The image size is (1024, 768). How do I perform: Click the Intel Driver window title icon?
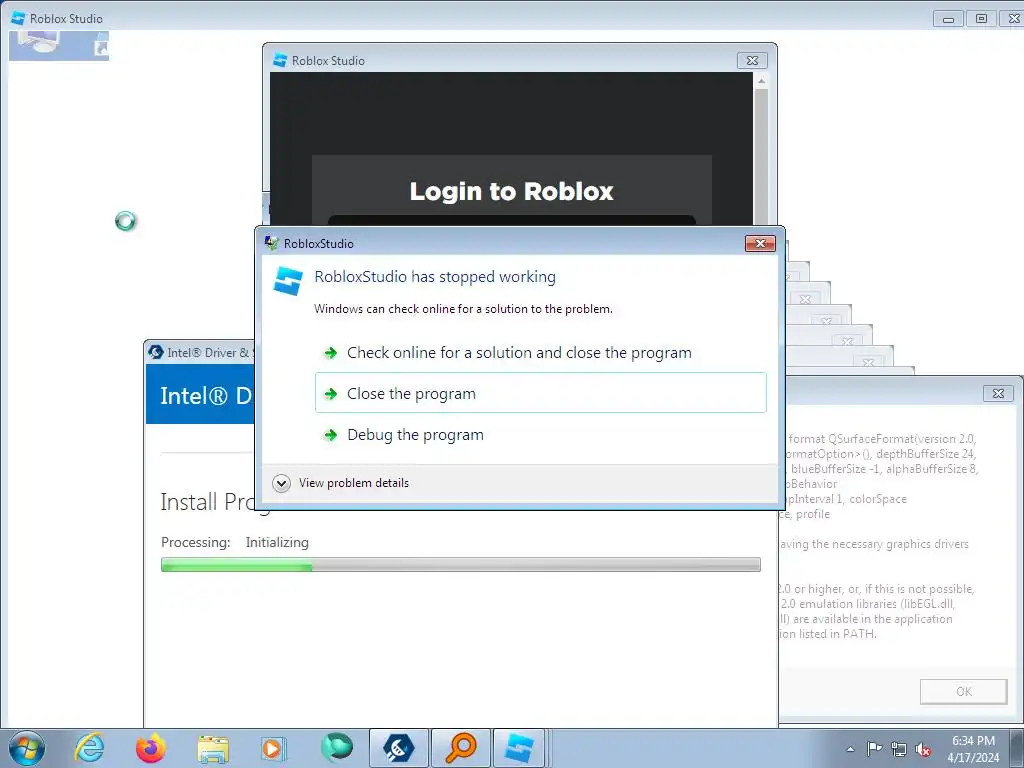coord(155,352)
